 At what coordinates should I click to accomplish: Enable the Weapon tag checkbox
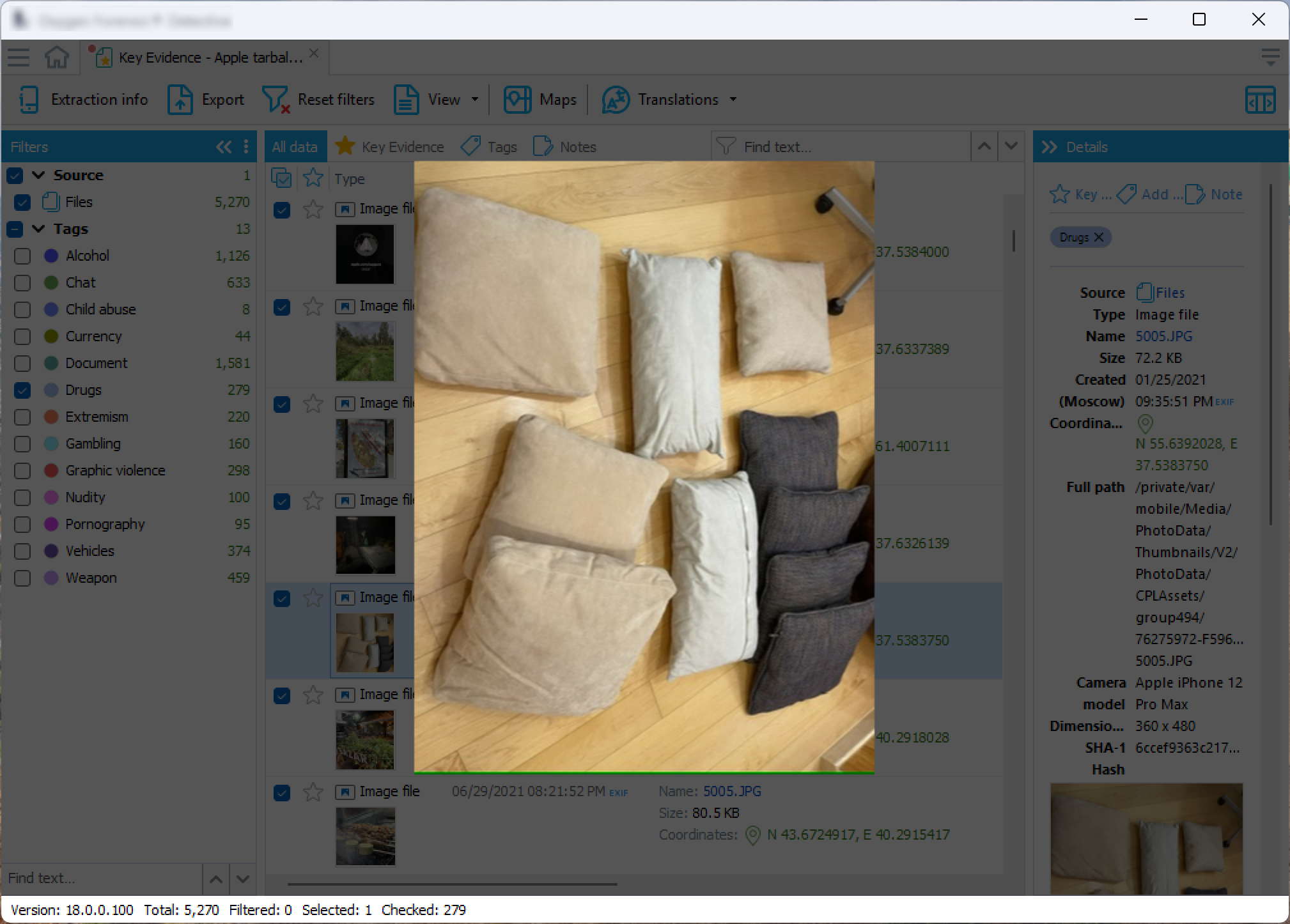click(22, 578)
